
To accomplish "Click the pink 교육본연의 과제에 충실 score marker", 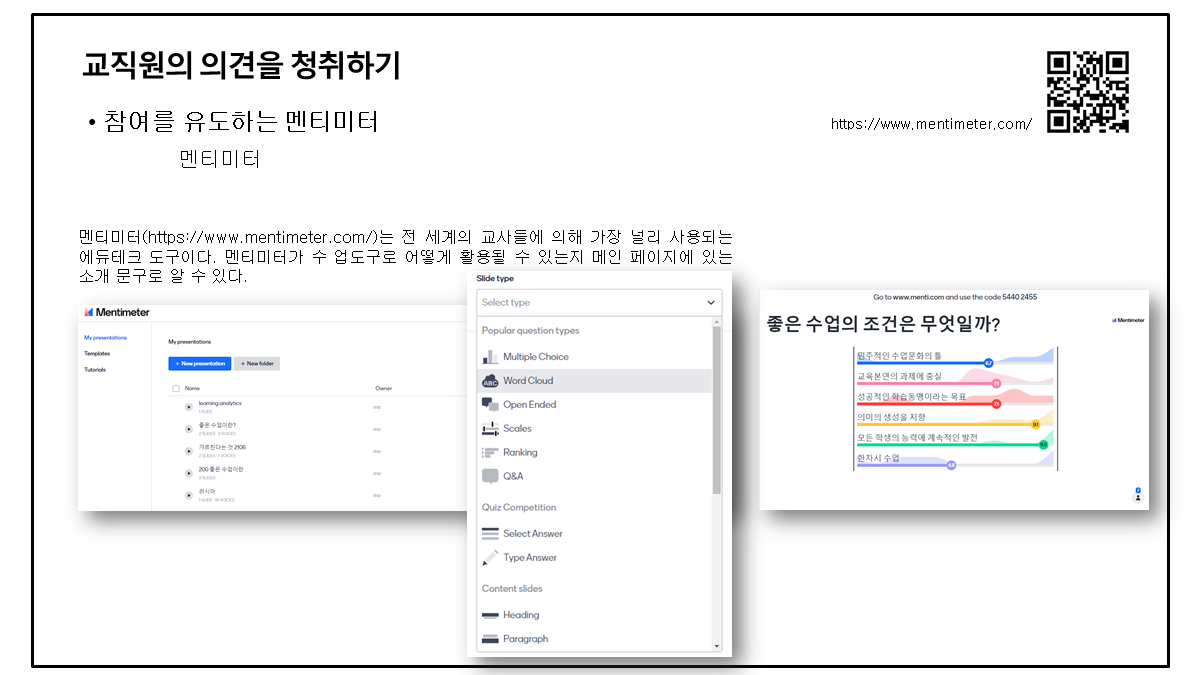I will point(996,383).
